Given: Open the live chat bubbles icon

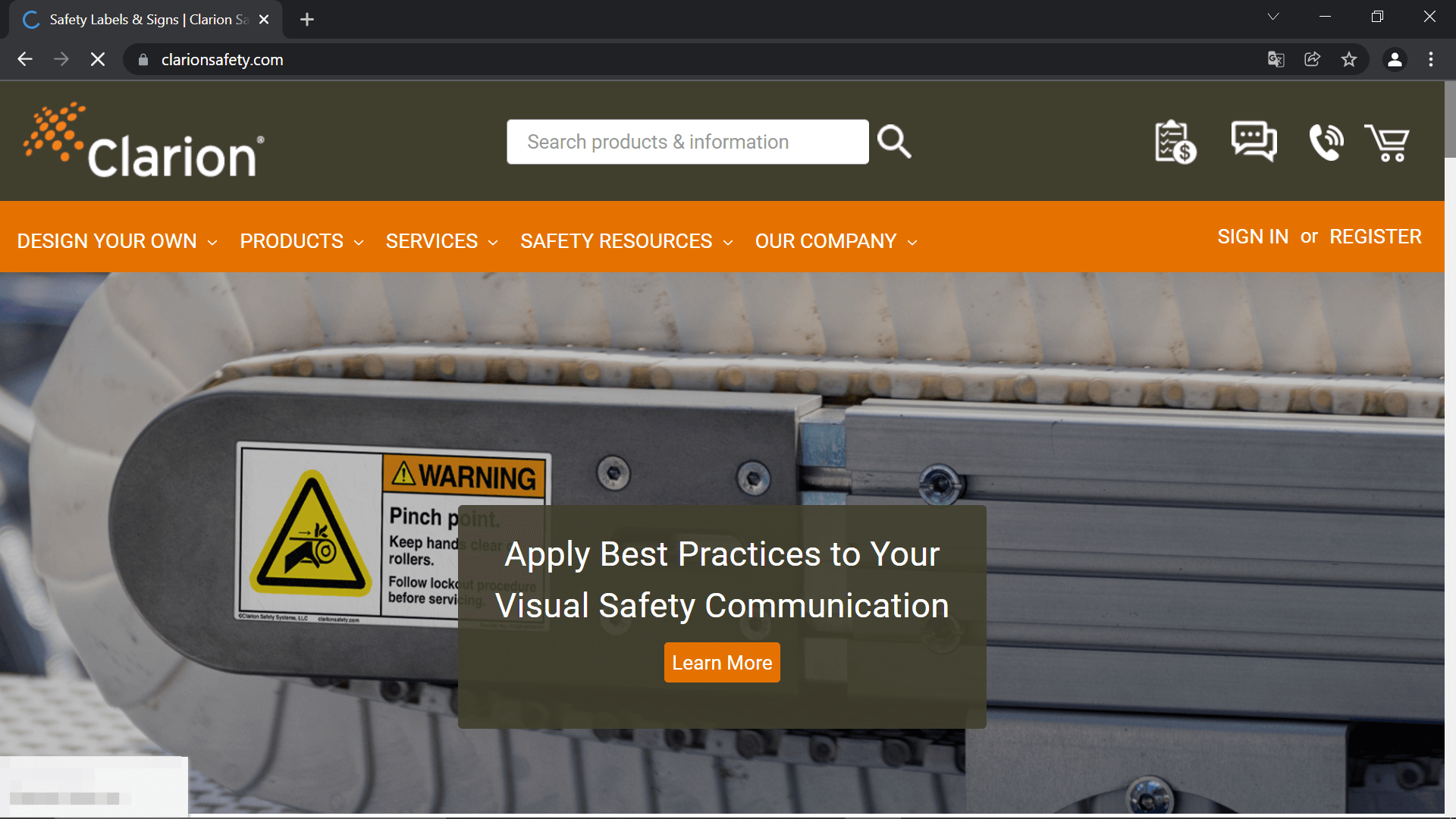Looking at the screenshot, I should pyautogui.click(x=1254, y=141).
